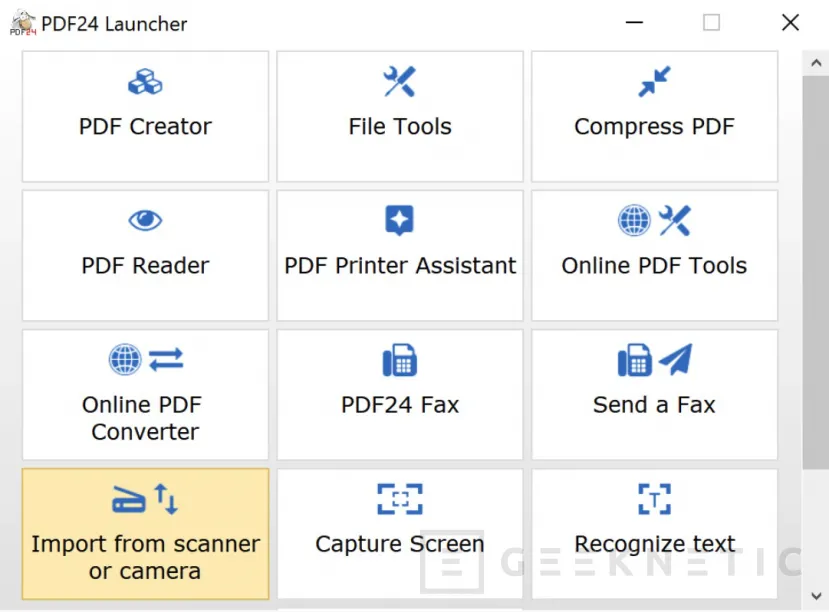Click the PDF24 sheep logo in title bar
This screenshot has height=612, width=829.
(x=23, y=23)
